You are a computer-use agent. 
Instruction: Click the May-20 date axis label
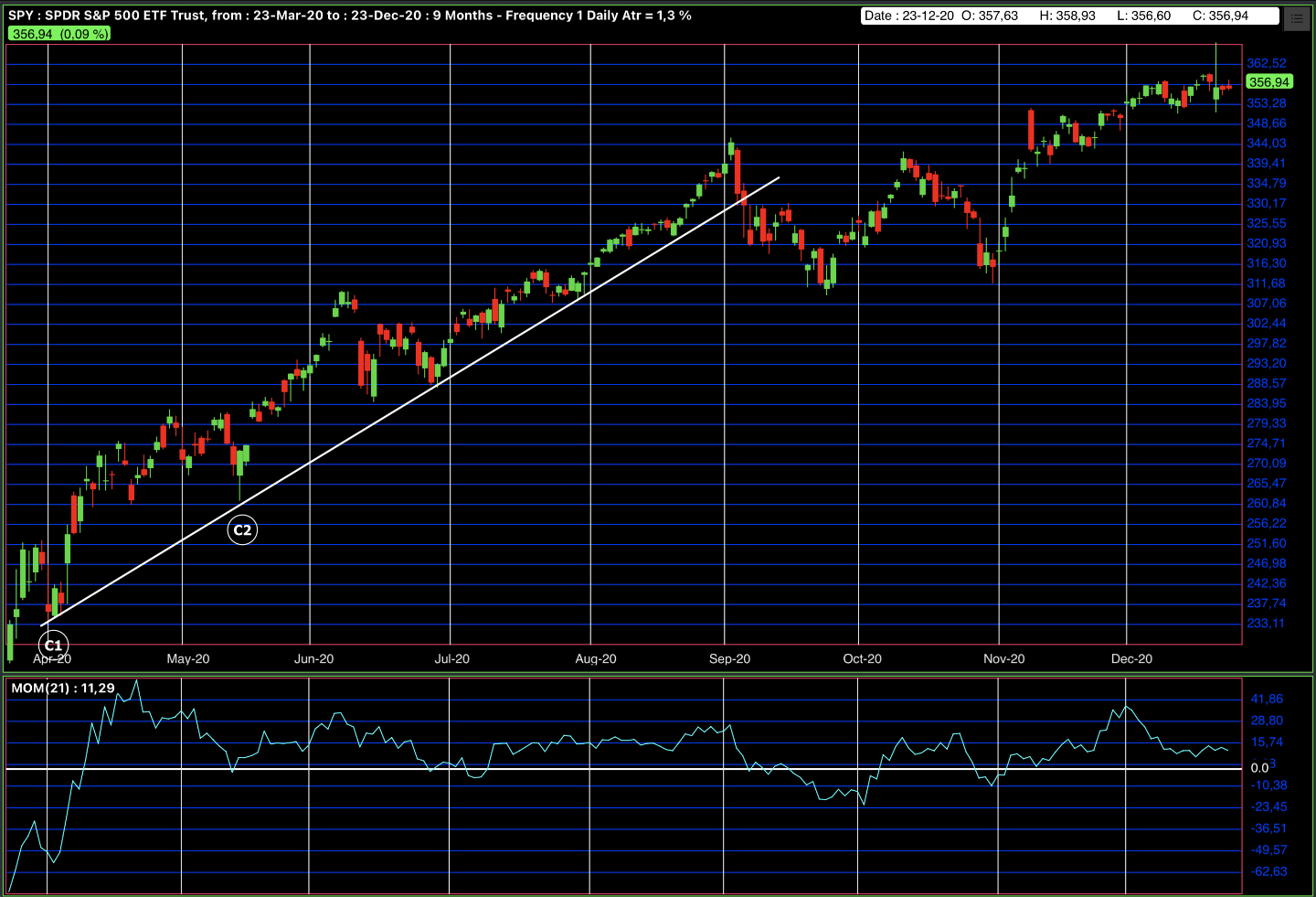(188, 659)
